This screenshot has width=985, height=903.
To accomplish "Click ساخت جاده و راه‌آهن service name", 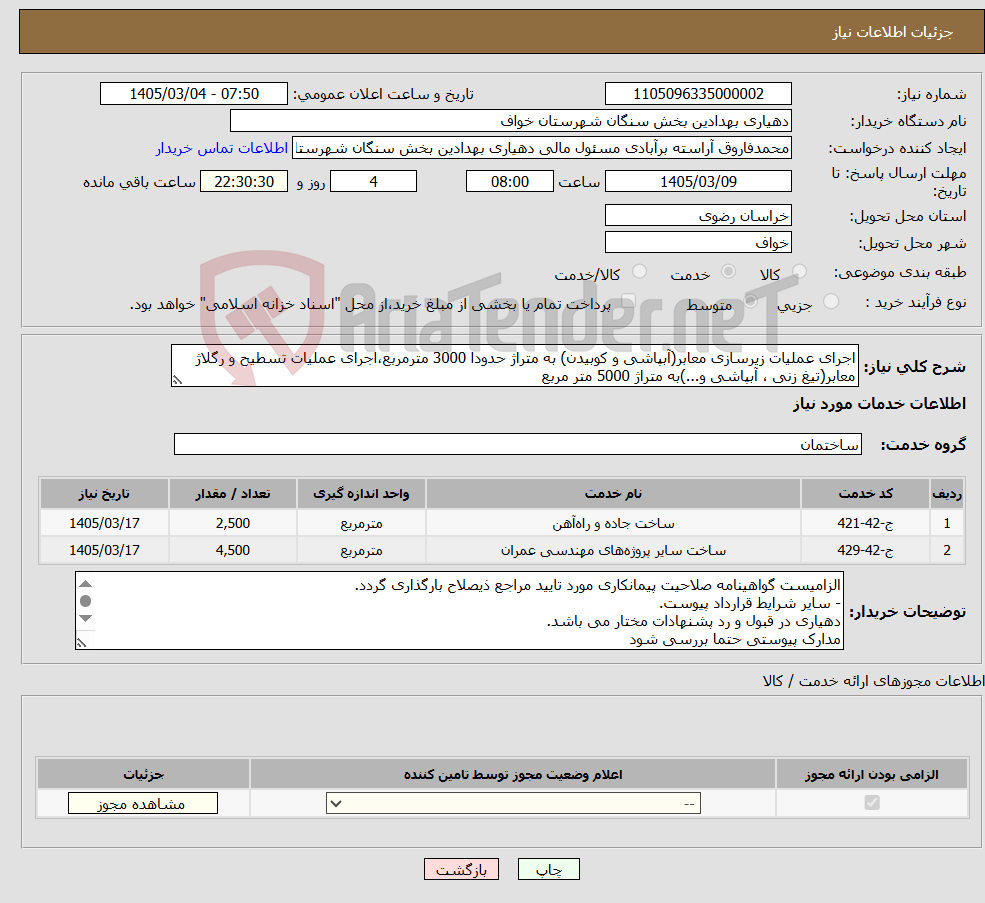I will (613, 523).
